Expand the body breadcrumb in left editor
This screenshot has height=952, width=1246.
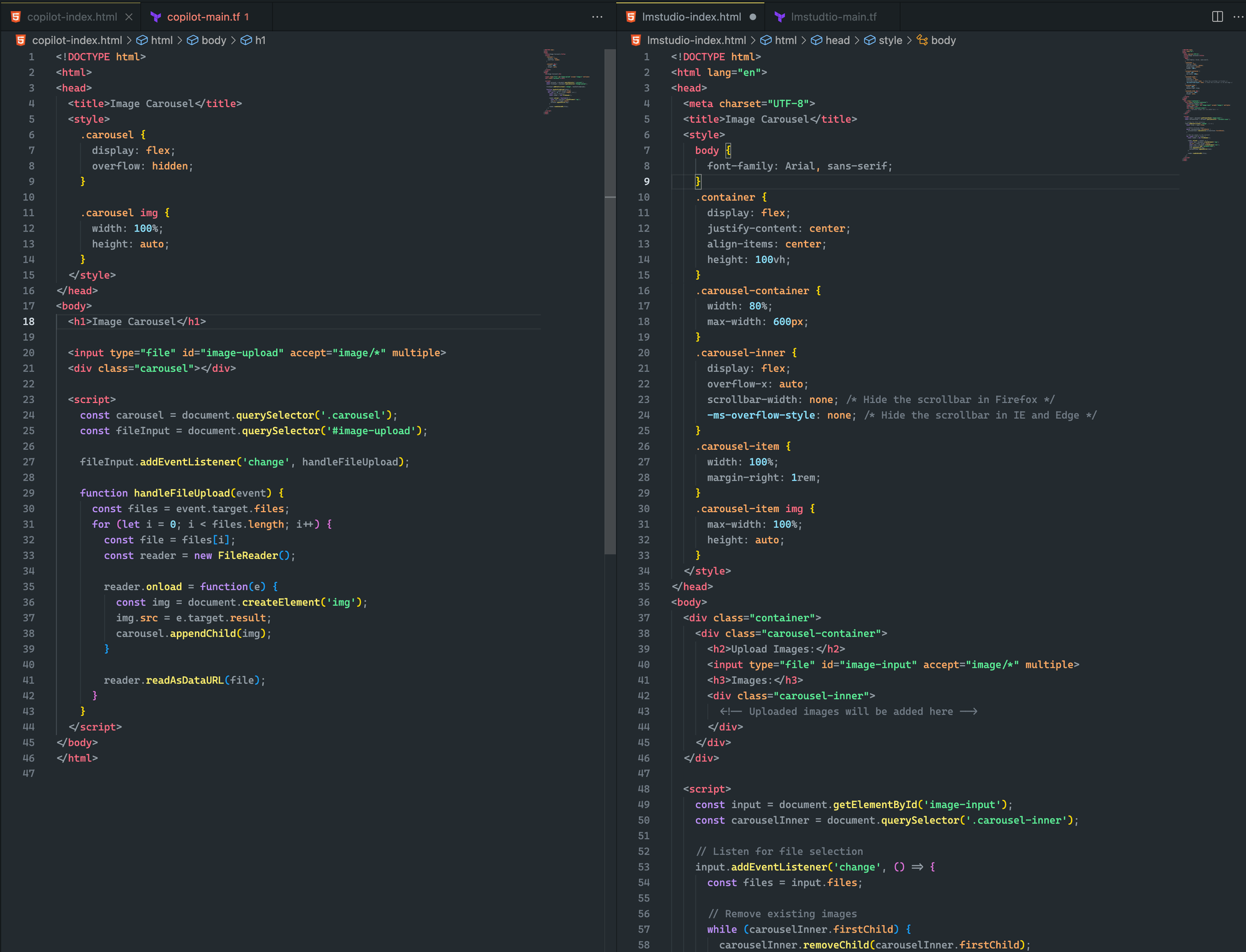[213, 40]
